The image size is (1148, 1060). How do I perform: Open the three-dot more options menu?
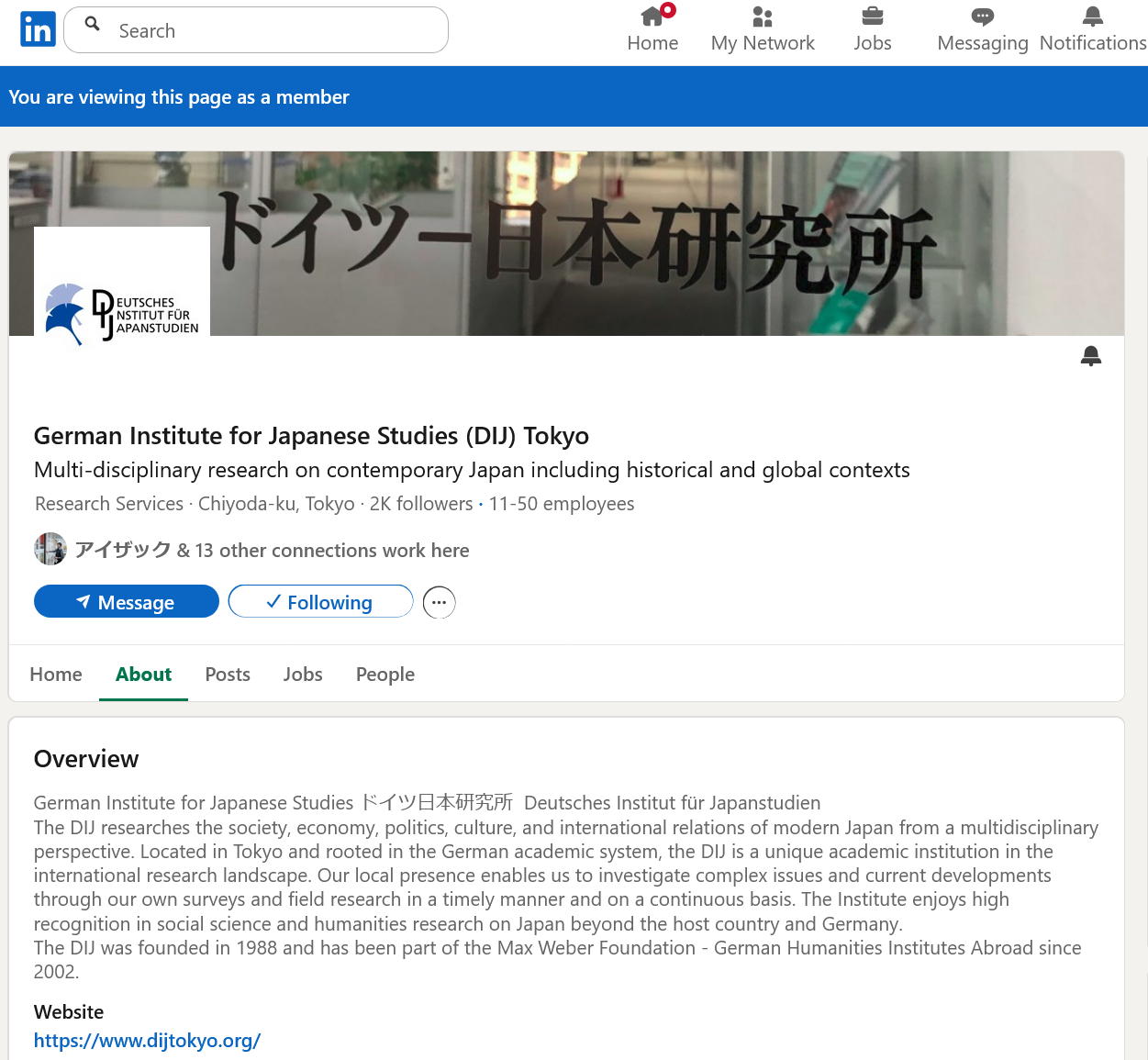coord(439,603)
